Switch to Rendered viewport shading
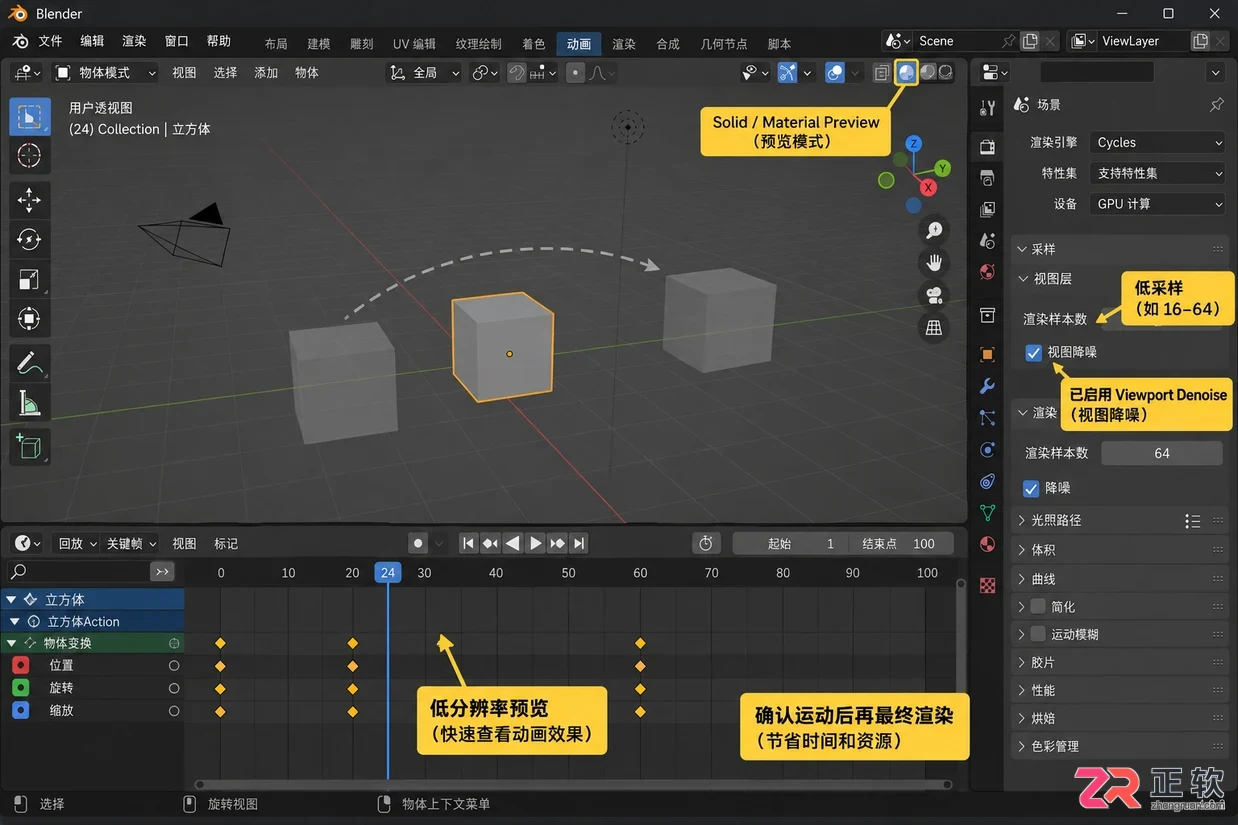1238x825 pixels. 945,72
